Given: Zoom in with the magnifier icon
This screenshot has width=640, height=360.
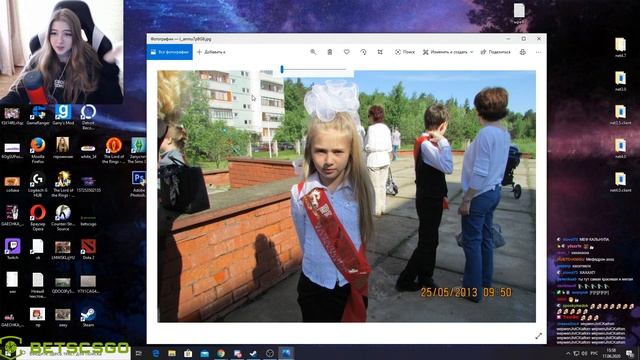Looking at the screenshot, I should 313,52.
